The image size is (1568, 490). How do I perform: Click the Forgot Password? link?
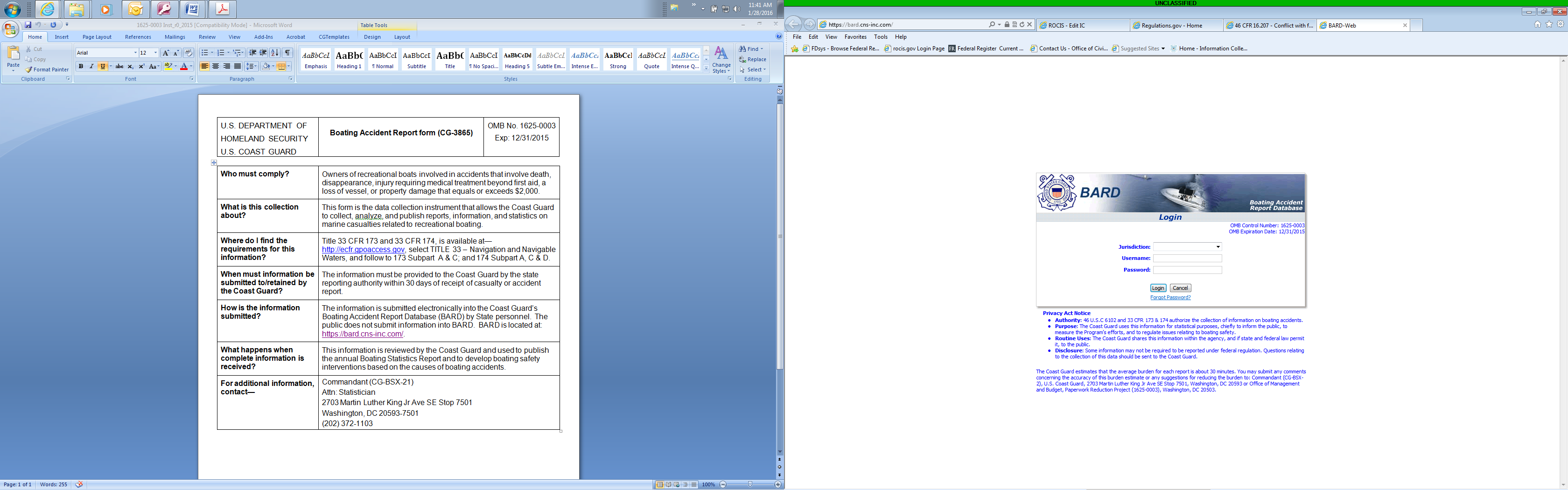pos(1170,298)
